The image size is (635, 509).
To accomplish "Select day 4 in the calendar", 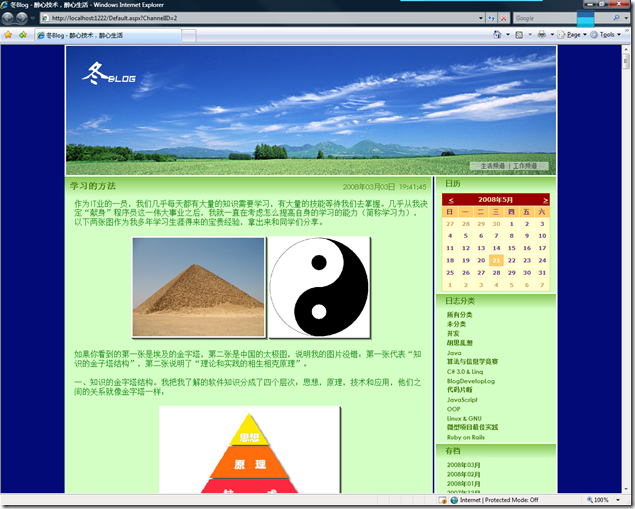I will point(450,236).
